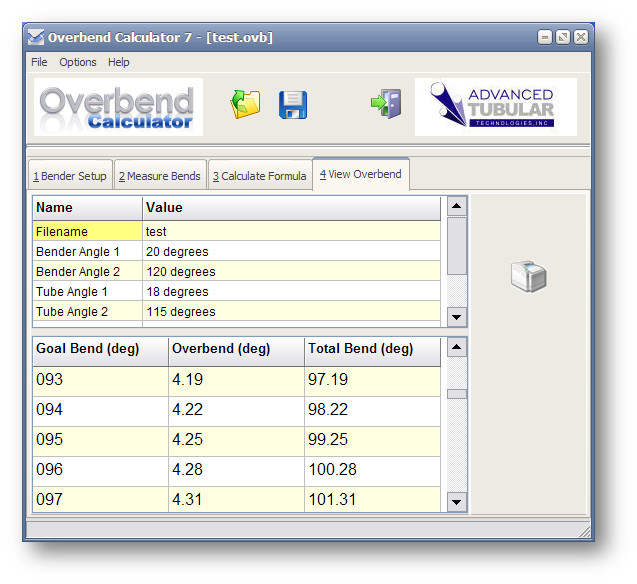Select the Filename row cell

[x=87, y=231]
